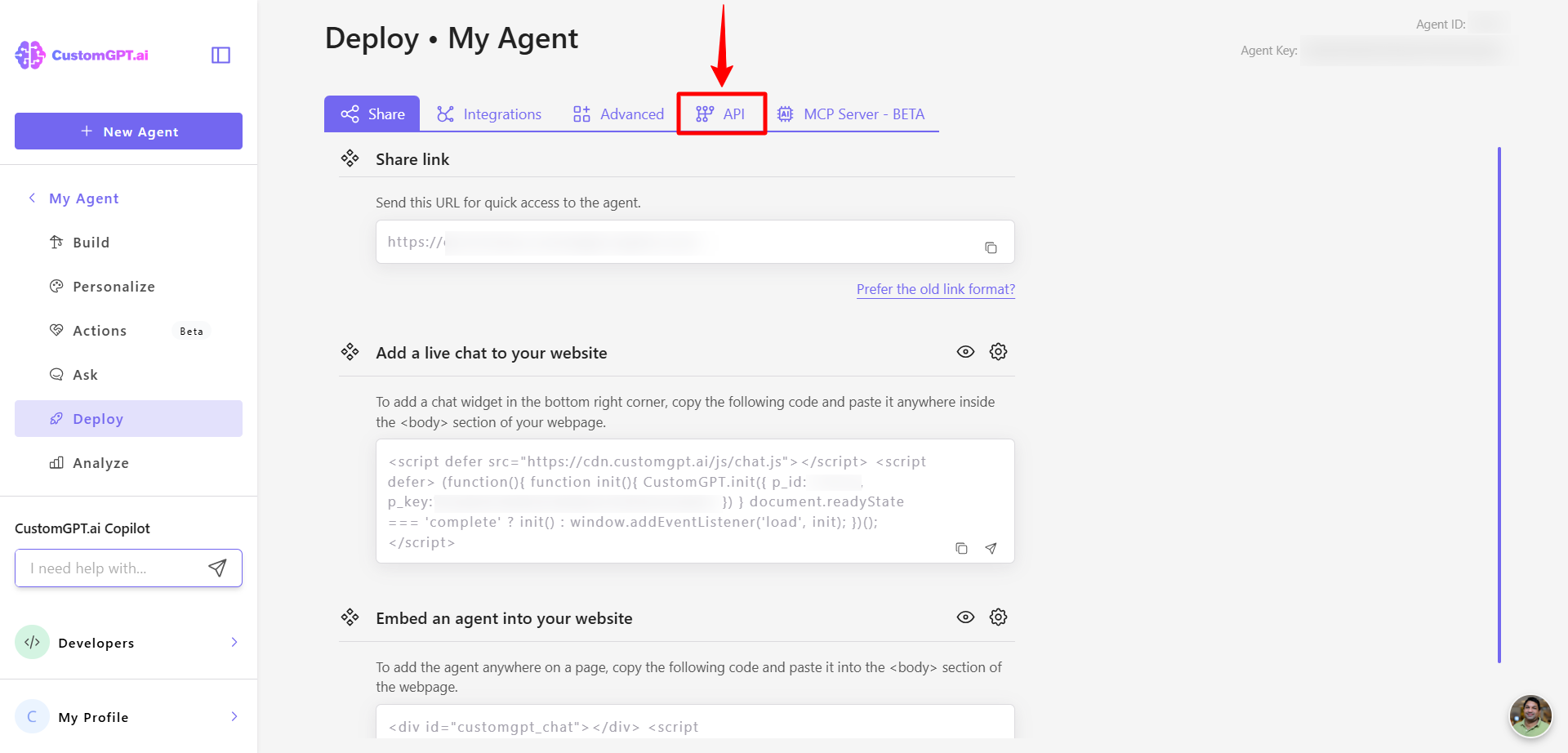Click the Developers code icon

[32, 643]
